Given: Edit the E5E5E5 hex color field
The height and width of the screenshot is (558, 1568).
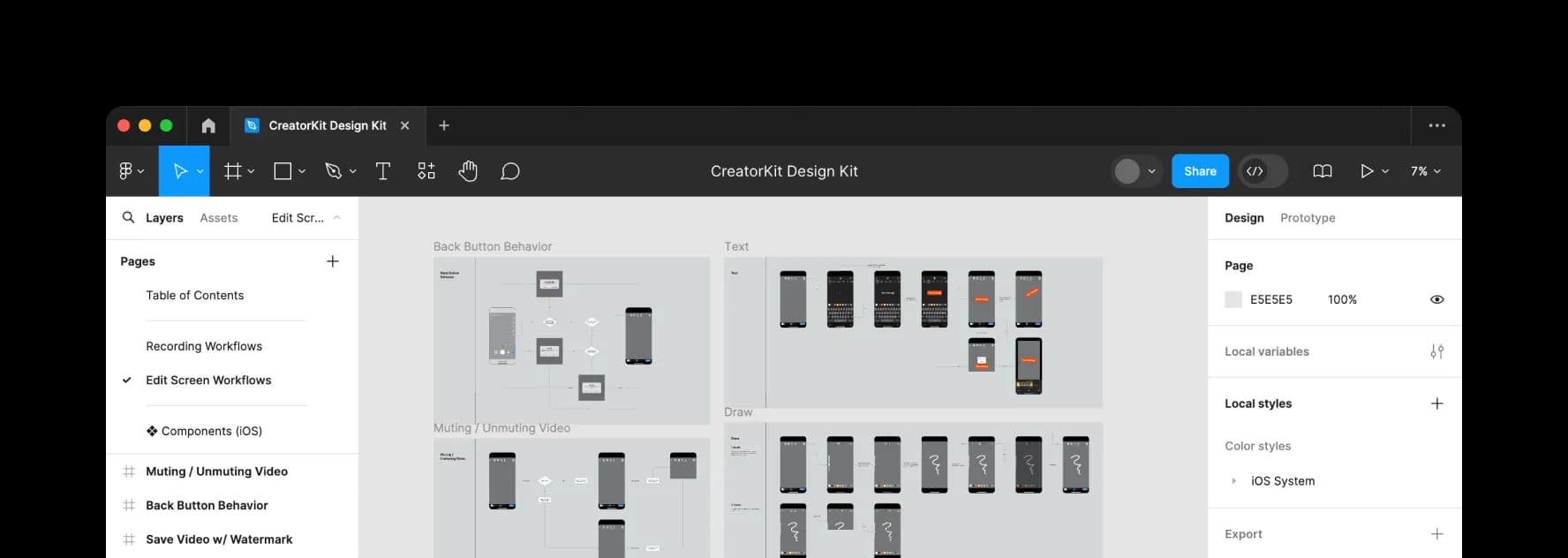Looking at the screenshot, I should point(1271,299).
